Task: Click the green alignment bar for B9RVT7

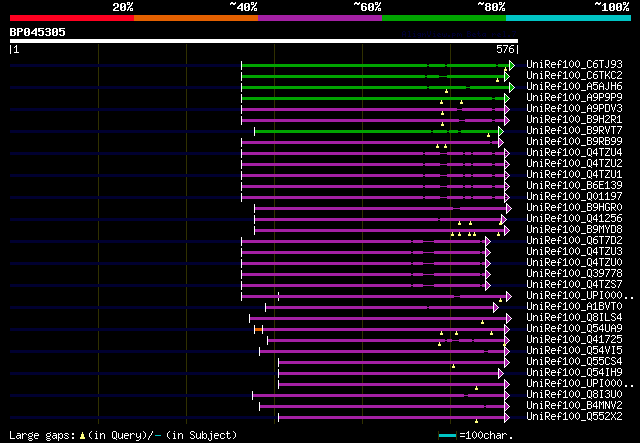Action: pos(377,131)
